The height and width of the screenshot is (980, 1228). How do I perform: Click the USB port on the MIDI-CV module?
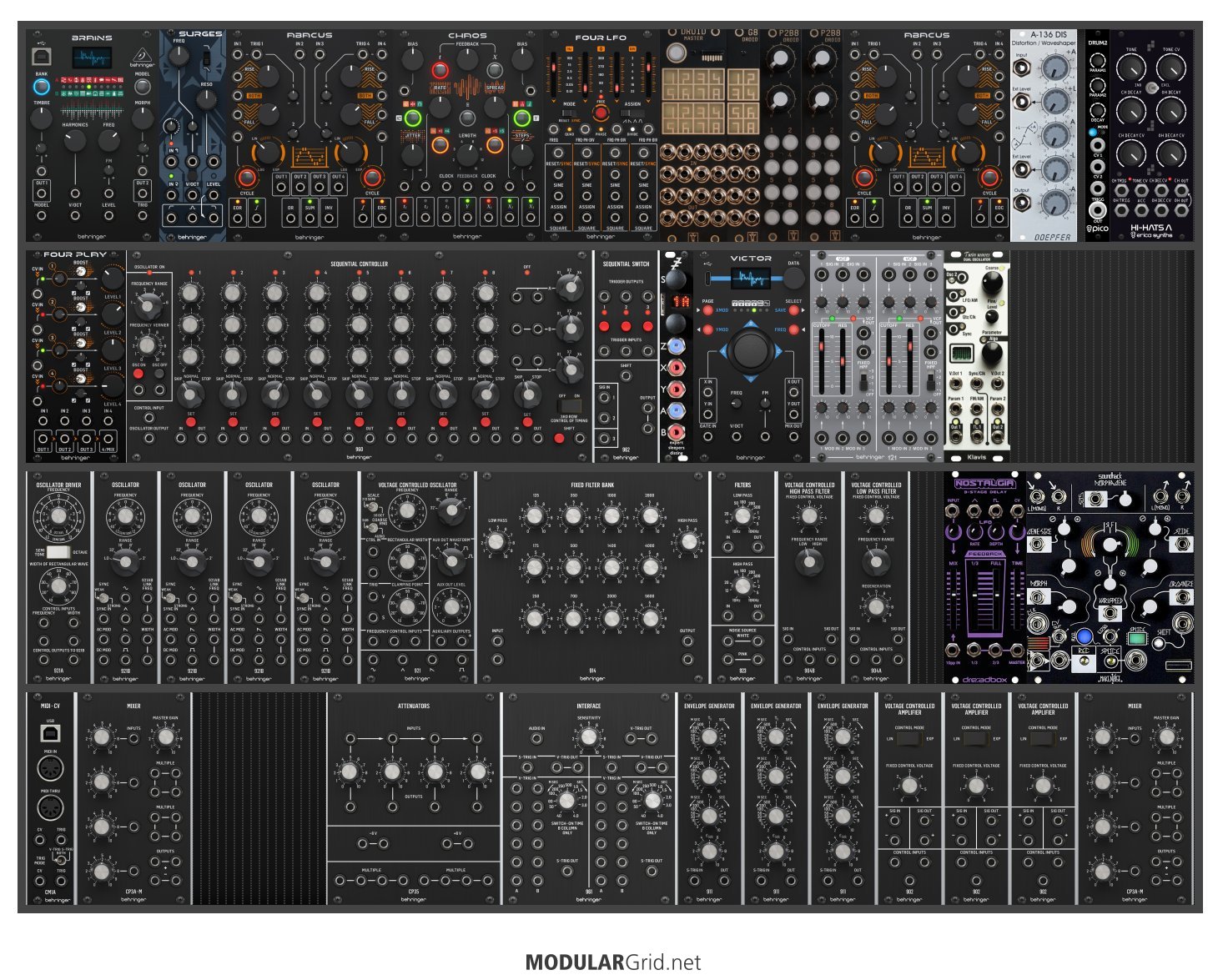pyautogui.click(x=50, y=733)
